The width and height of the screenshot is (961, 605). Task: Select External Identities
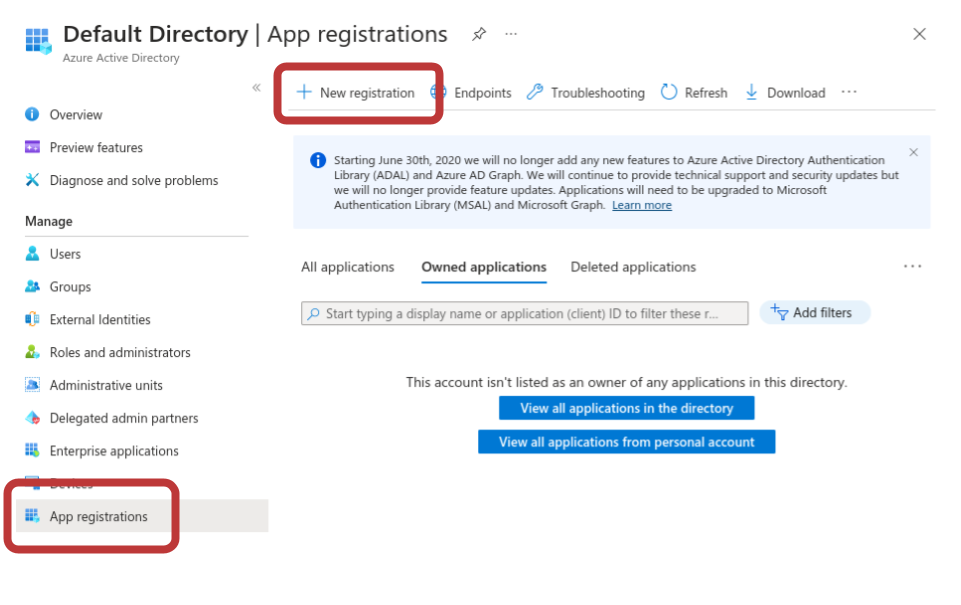(x=99, y=319)
